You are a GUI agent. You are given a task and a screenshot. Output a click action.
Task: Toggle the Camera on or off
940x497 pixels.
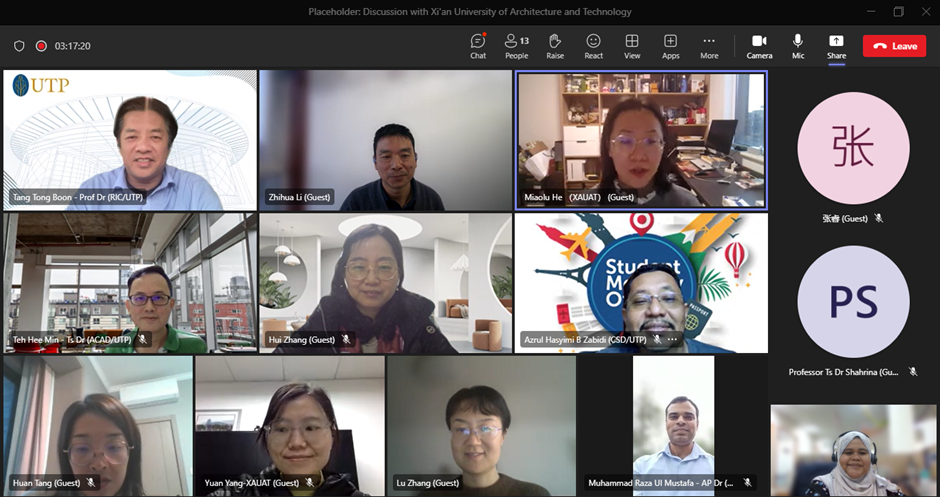coord(759,45)
